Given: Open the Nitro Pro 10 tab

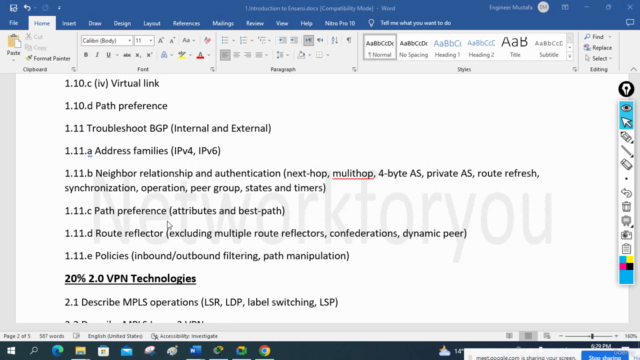Looking at the screenshot, I should coord(340,23).
